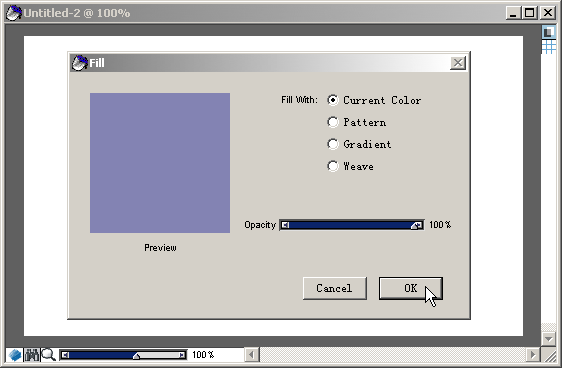
Task: Click the Opacity slider thumb
Action: coord(416,225)
